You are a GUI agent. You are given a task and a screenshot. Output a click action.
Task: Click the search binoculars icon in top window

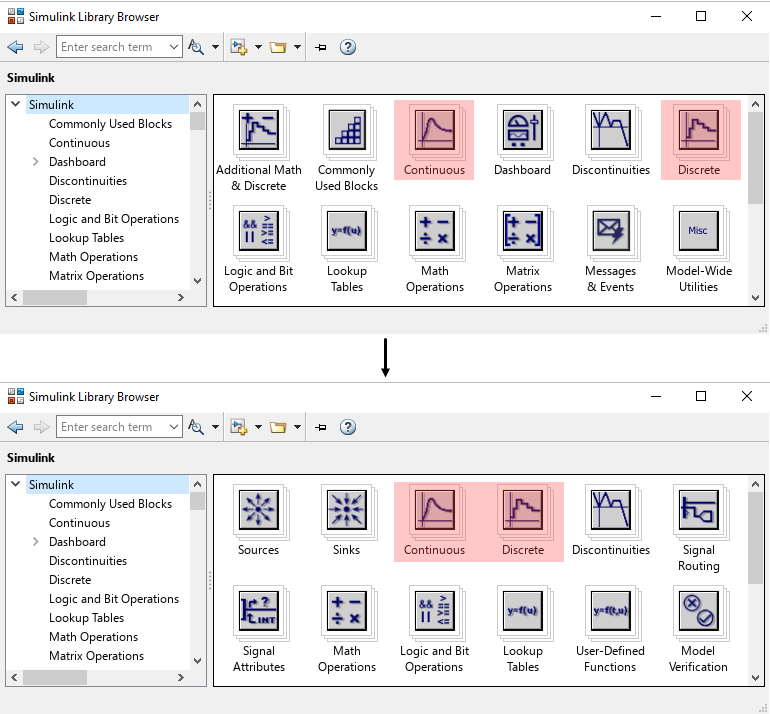[x=196, y=47]
